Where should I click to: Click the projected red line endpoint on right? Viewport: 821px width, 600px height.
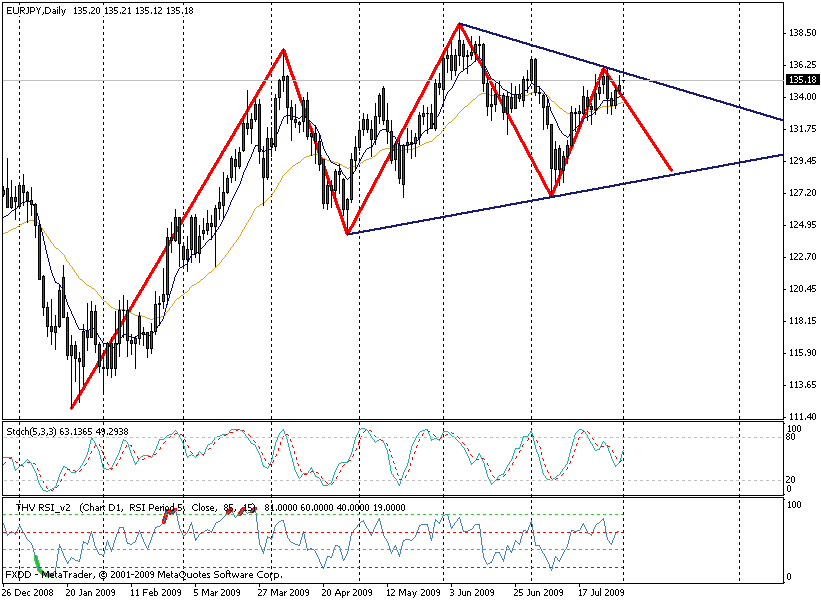672,170
